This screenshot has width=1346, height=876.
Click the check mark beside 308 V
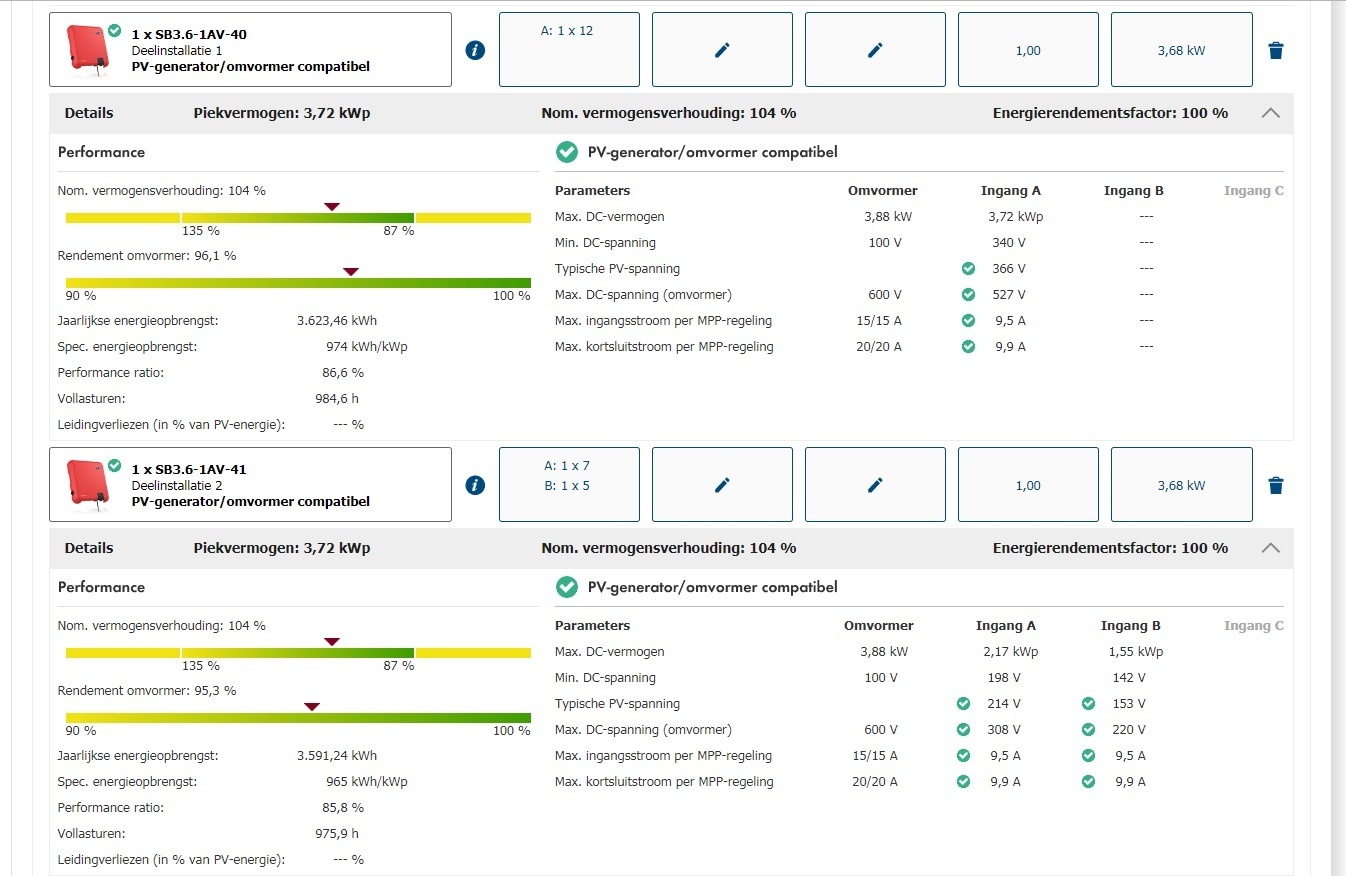963,730
